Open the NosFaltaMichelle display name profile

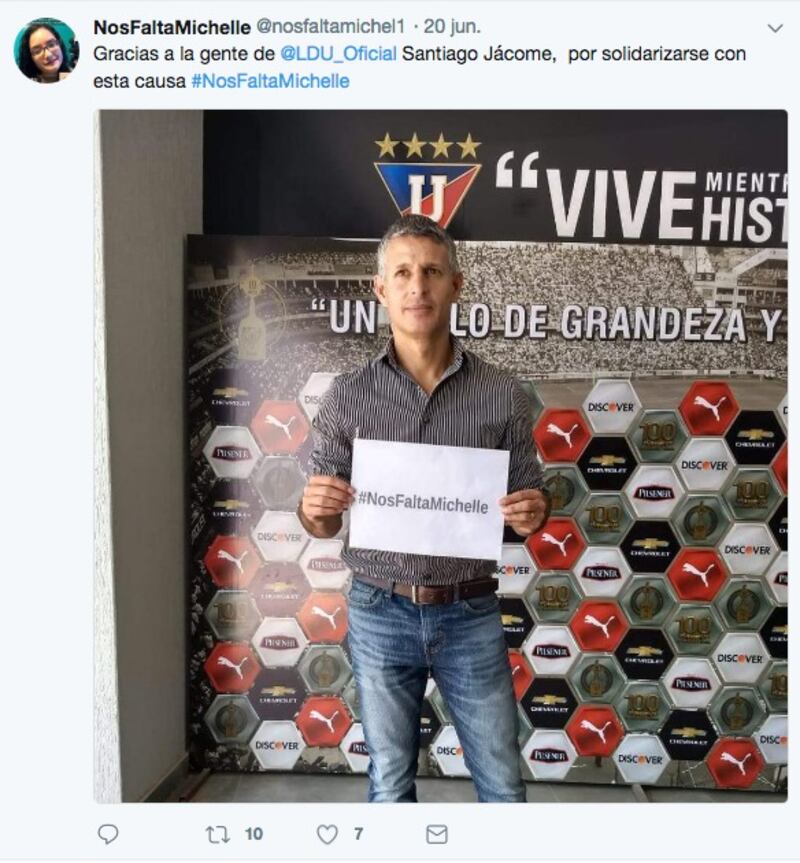coord(172,27)
